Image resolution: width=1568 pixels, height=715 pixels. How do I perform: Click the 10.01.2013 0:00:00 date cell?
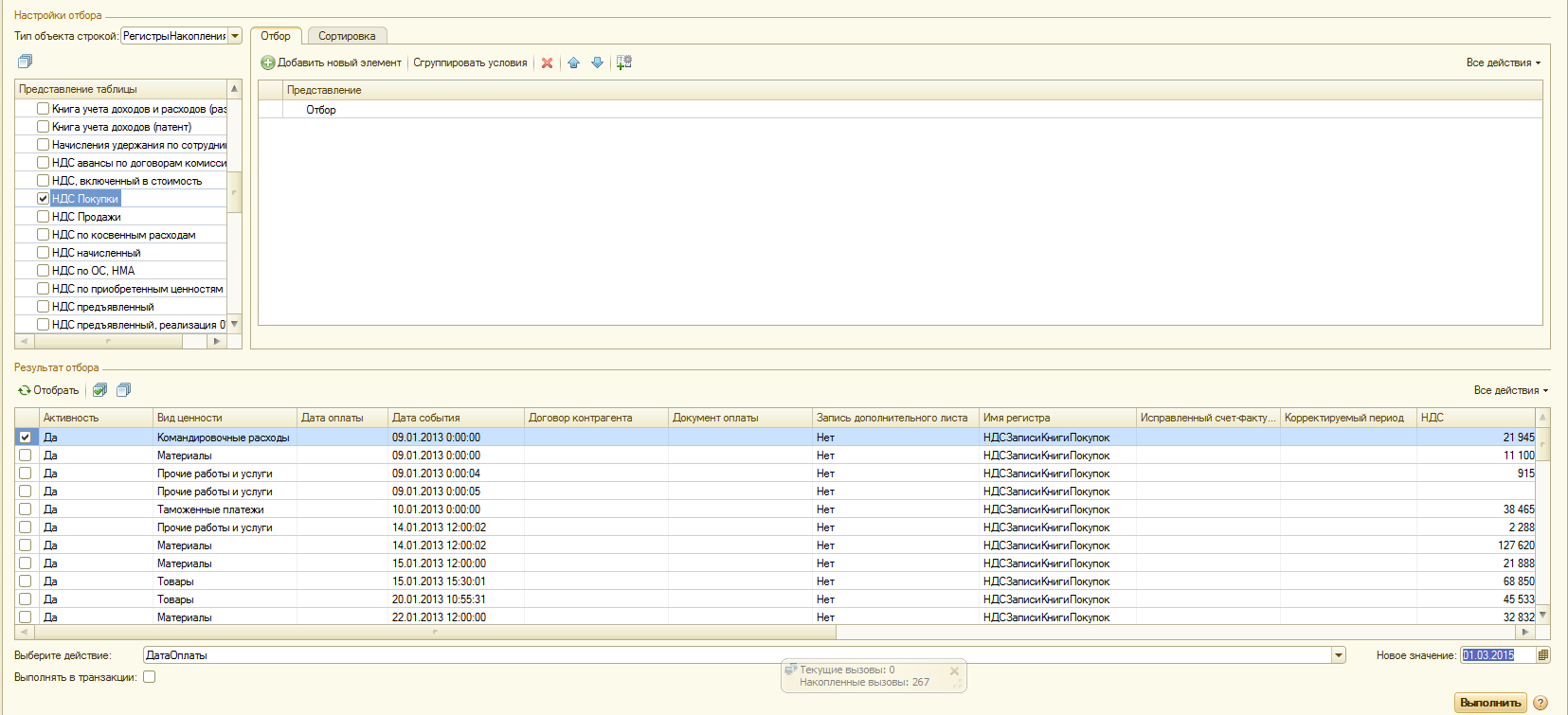(x=456, y=509)
